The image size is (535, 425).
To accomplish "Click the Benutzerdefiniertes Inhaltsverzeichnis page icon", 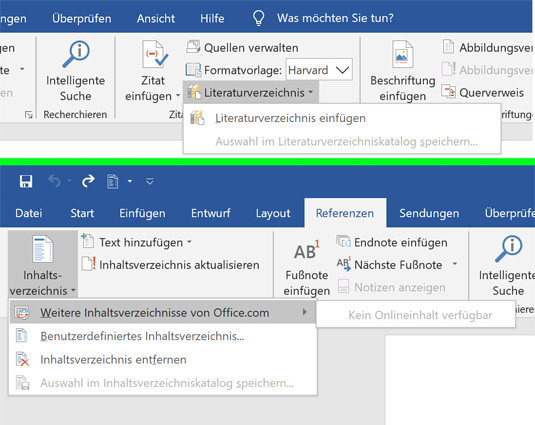I will click(21, 336).
